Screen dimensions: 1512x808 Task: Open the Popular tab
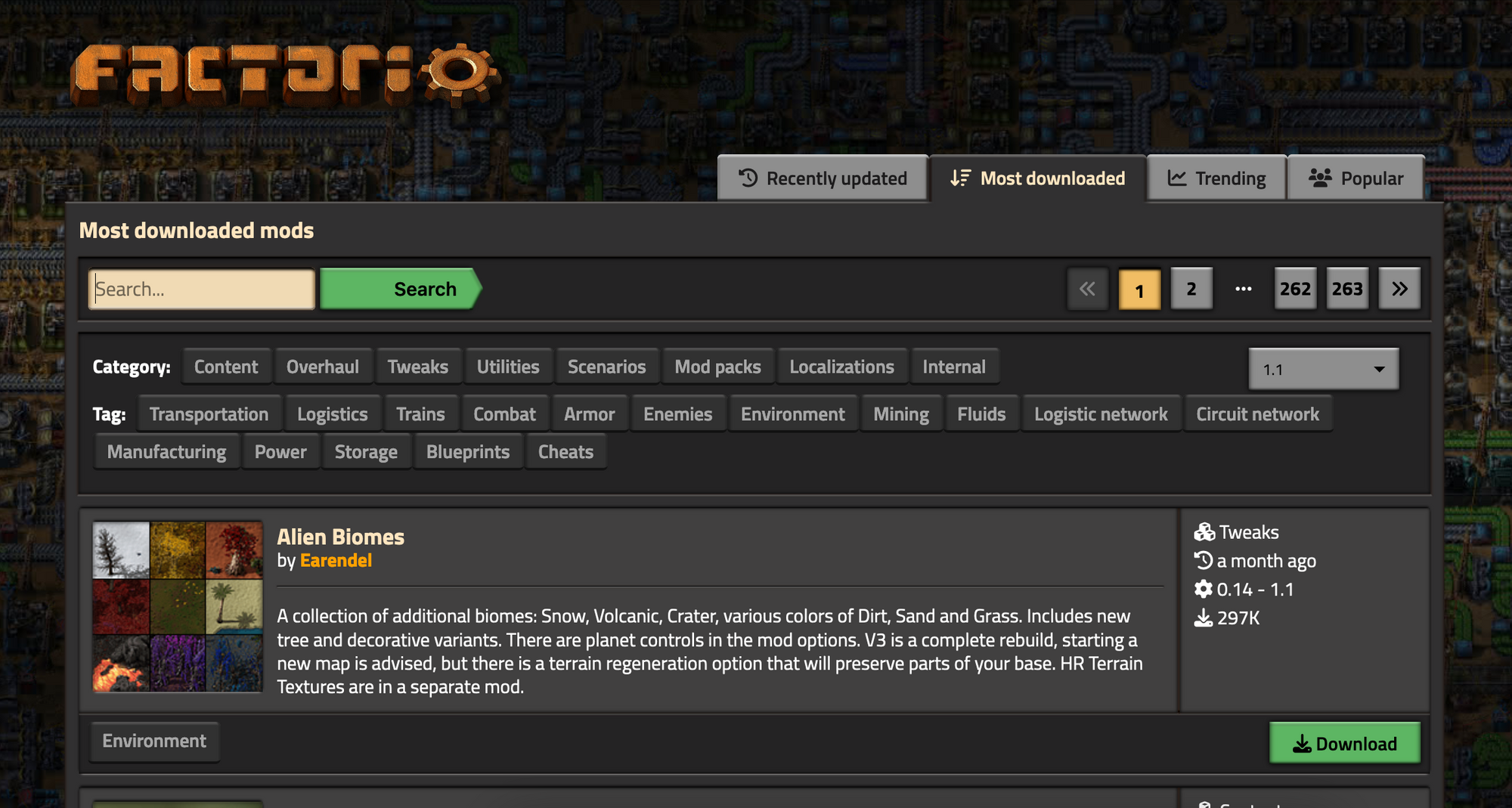pyautogui.click(x=1356, y=178)
